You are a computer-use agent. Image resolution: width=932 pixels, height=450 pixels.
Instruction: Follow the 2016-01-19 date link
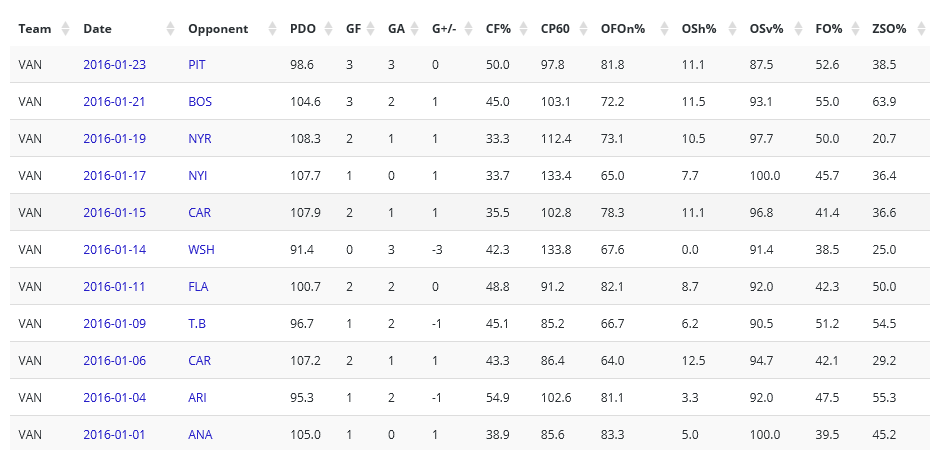(x=114, y=138)
